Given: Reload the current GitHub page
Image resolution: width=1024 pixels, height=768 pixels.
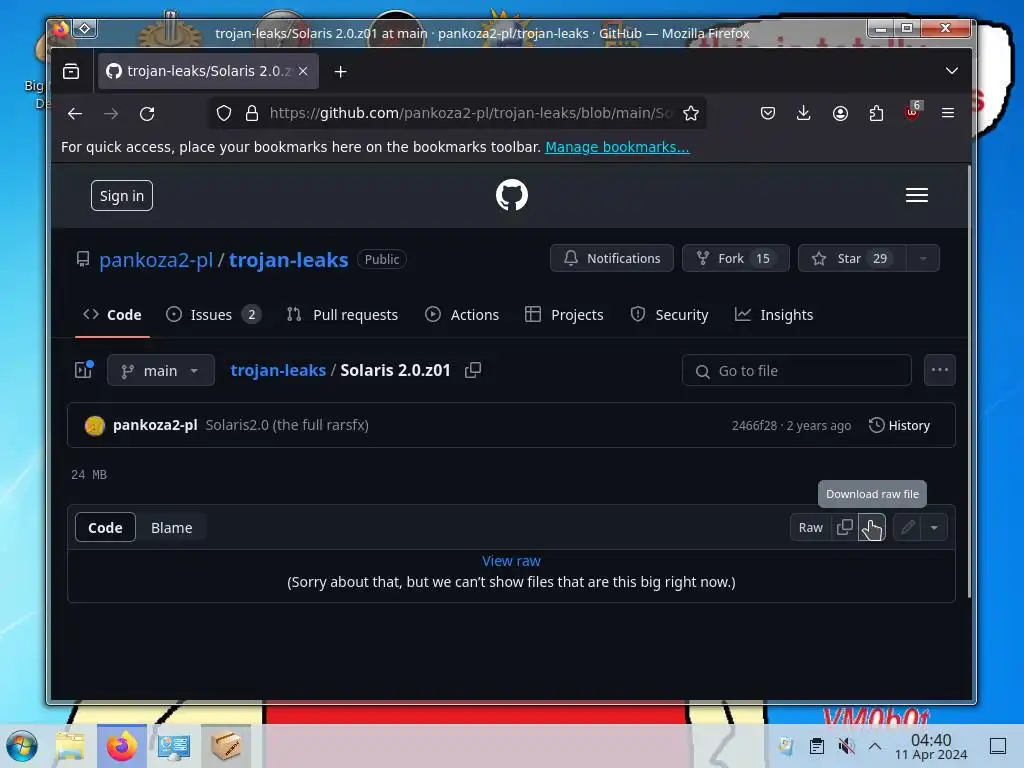Looking at the screenshot, I should click(147, 114).
